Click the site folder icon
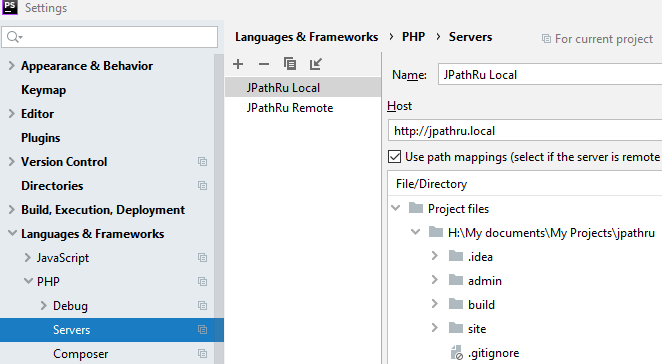 [456, 328]
